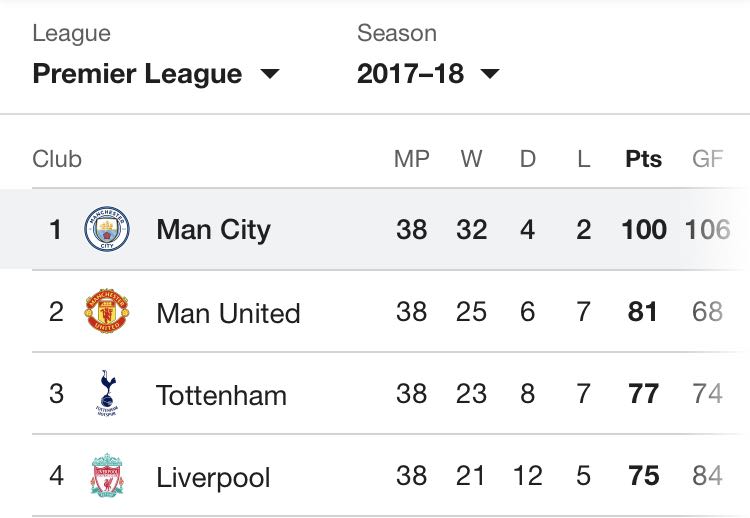Click the W column header
The width and height of the screenshot is (750, 518).
(x=472, y=159)
